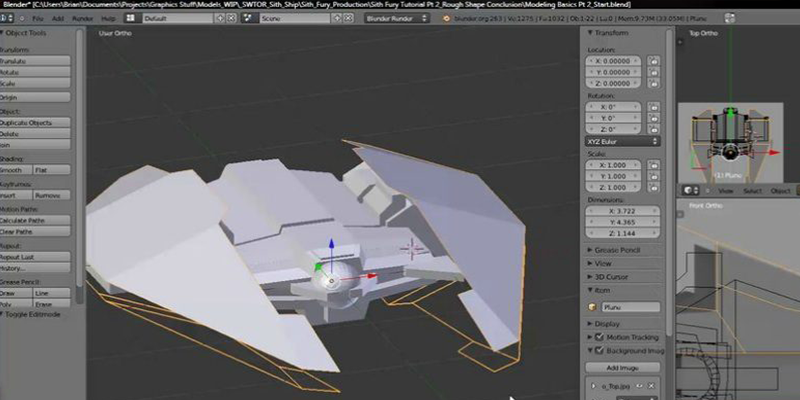Open editor type selector in Top Ortho header
800x400 pixels.
(690, 190)
